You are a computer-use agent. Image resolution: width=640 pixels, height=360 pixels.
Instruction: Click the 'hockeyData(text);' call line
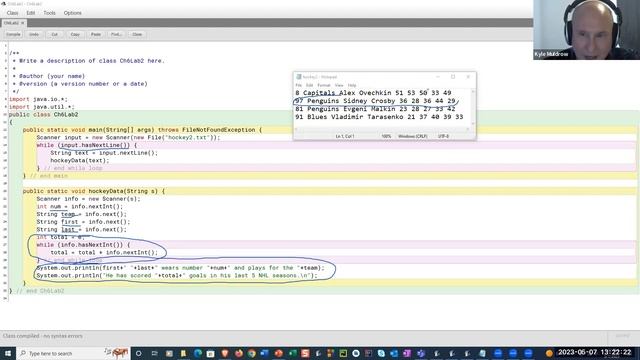[80, 160]
